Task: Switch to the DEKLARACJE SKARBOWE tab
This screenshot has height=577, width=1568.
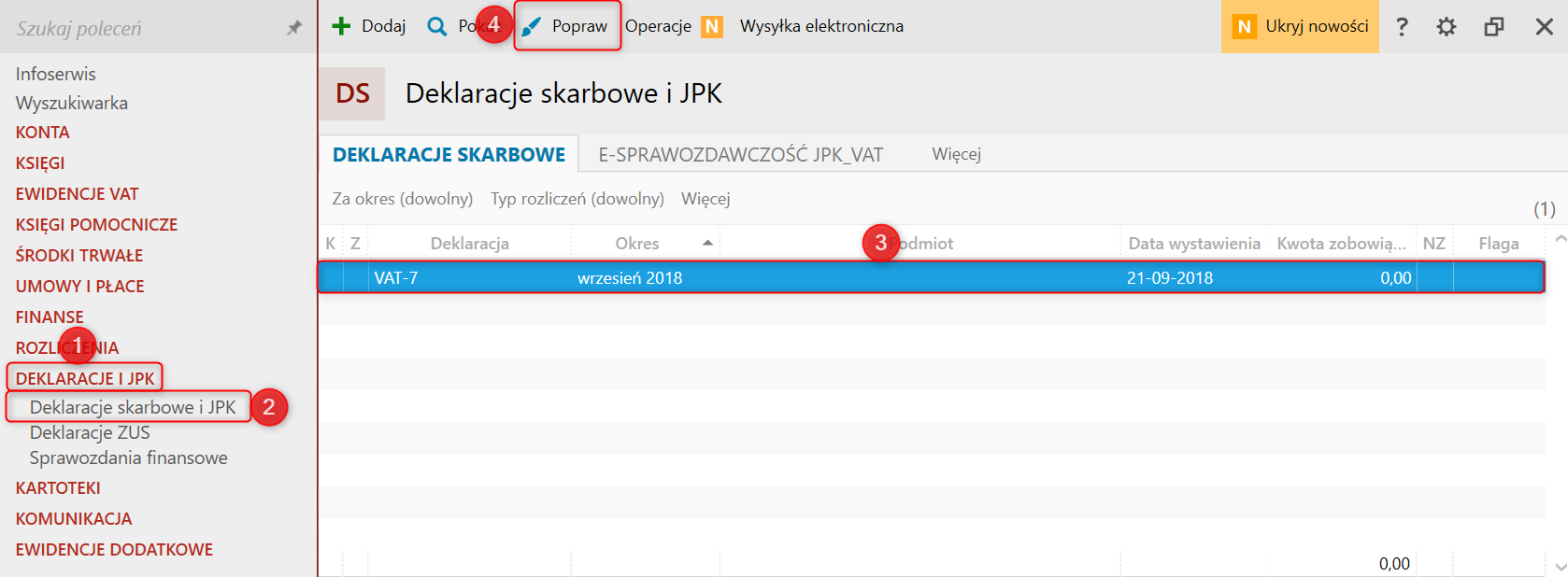Action: [x=449, y=154]
